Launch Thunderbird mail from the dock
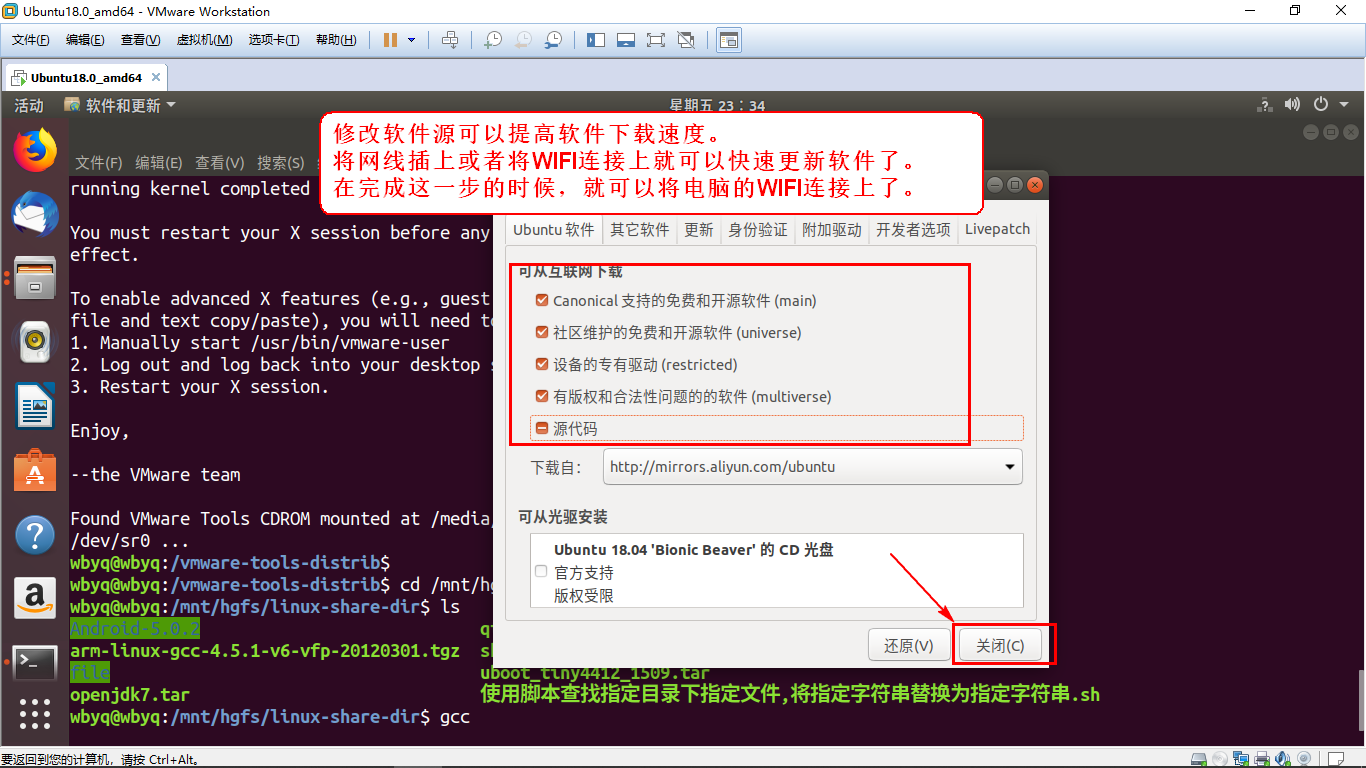The image size is (1366, 768). 35,214
